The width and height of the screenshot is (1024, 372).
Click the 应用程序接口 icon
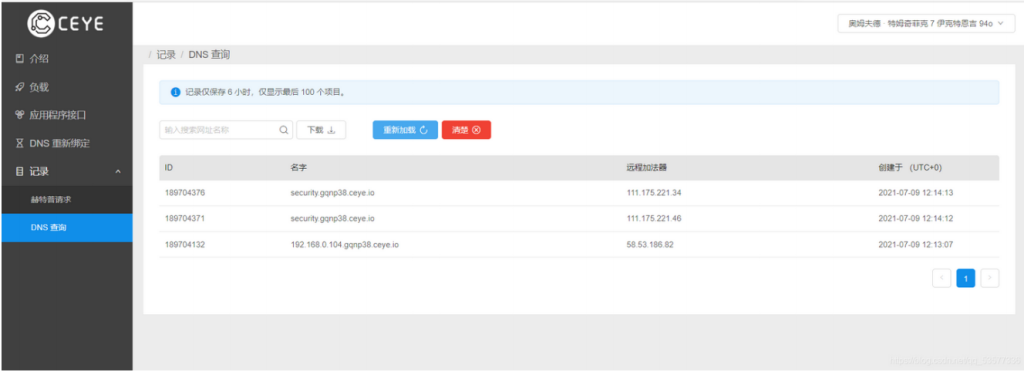20,115
